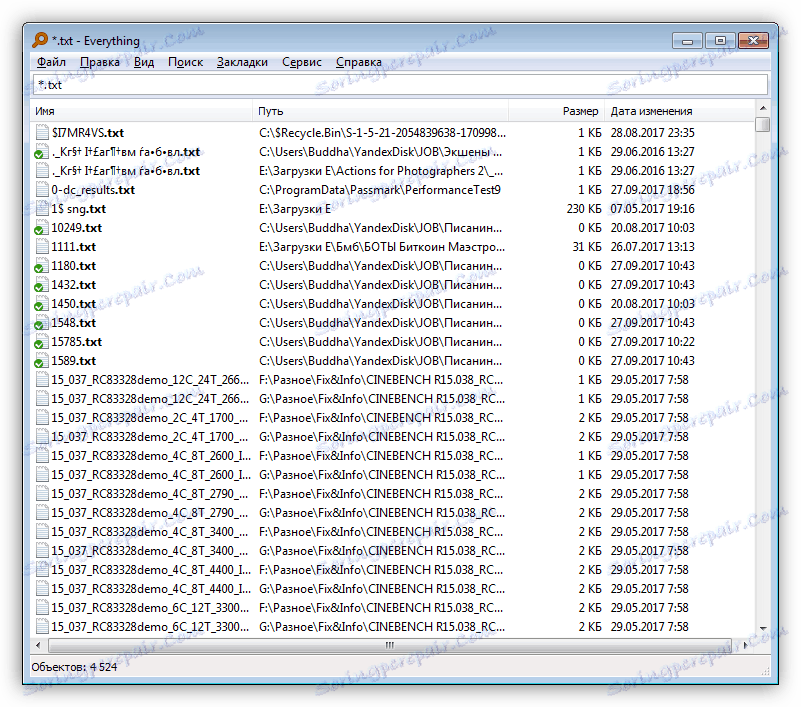The width and height of the screenshot is (801, 707).
Task: Sort results by Размер column header
Action: tap(556, 111)
